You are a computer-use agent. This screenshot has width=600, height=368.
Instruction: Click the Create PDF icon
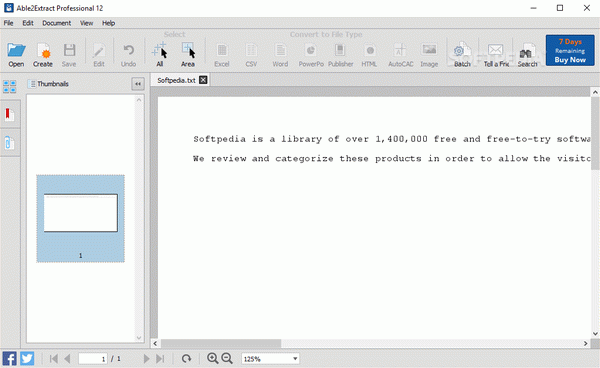tap(42, 55)
